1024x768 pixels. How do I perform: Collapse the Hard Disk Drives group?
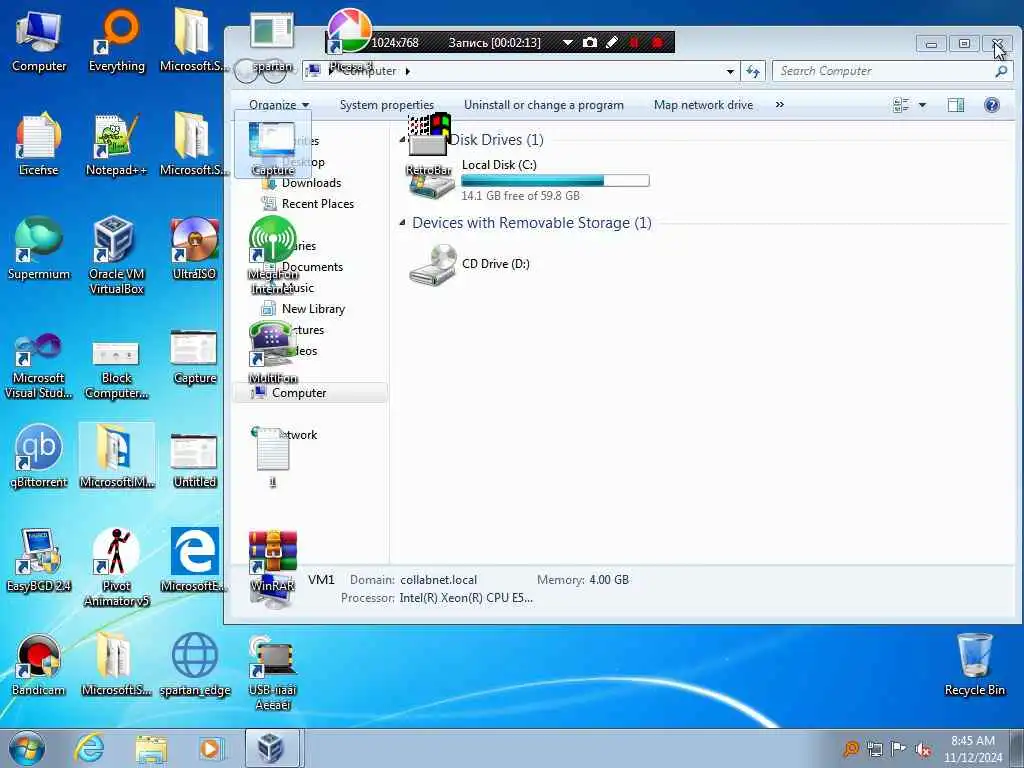[402, 139]
